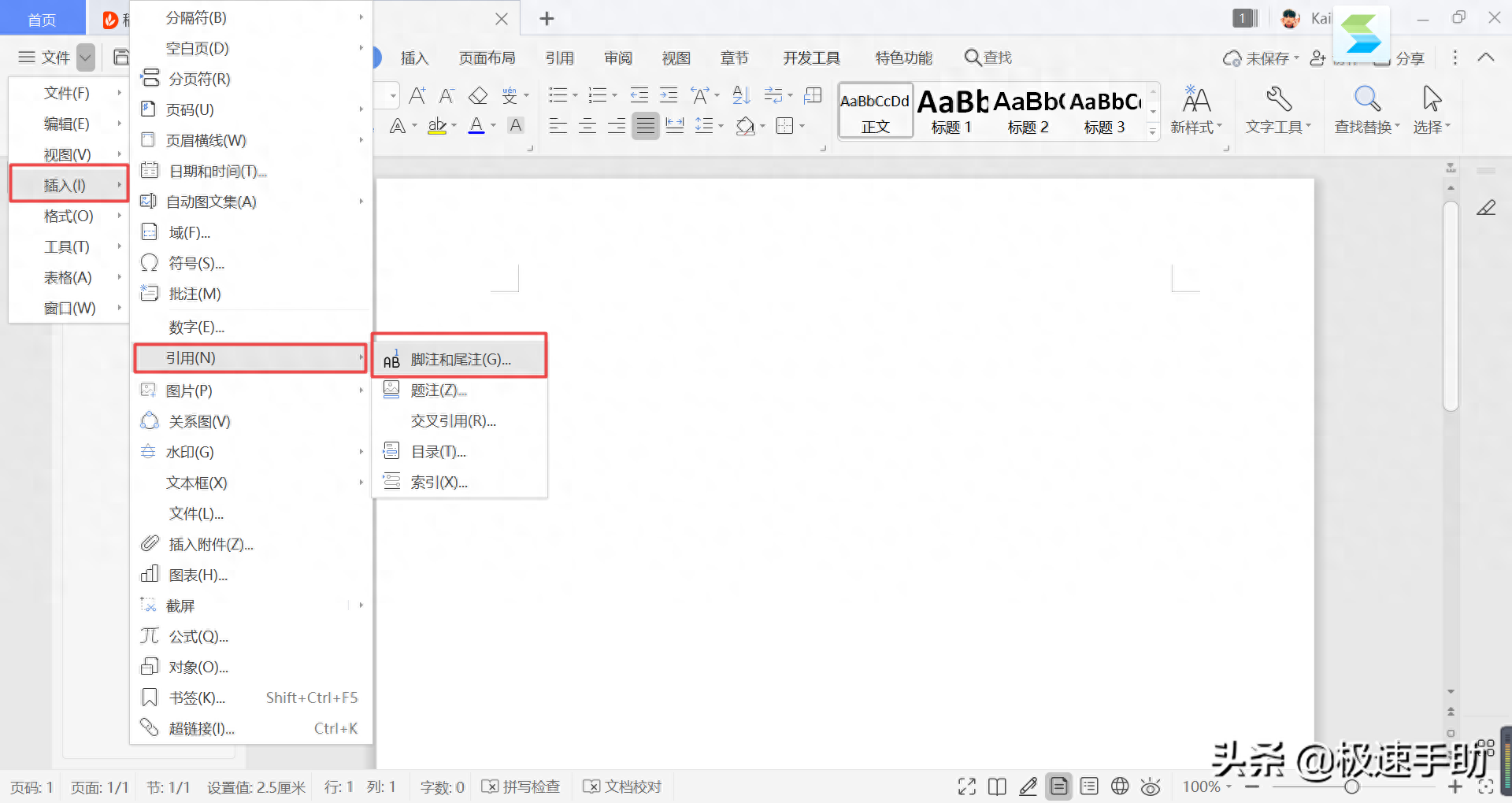Expand the 自动图文集(A) submenu
The image size is (1512, 803).
(252, 202)
